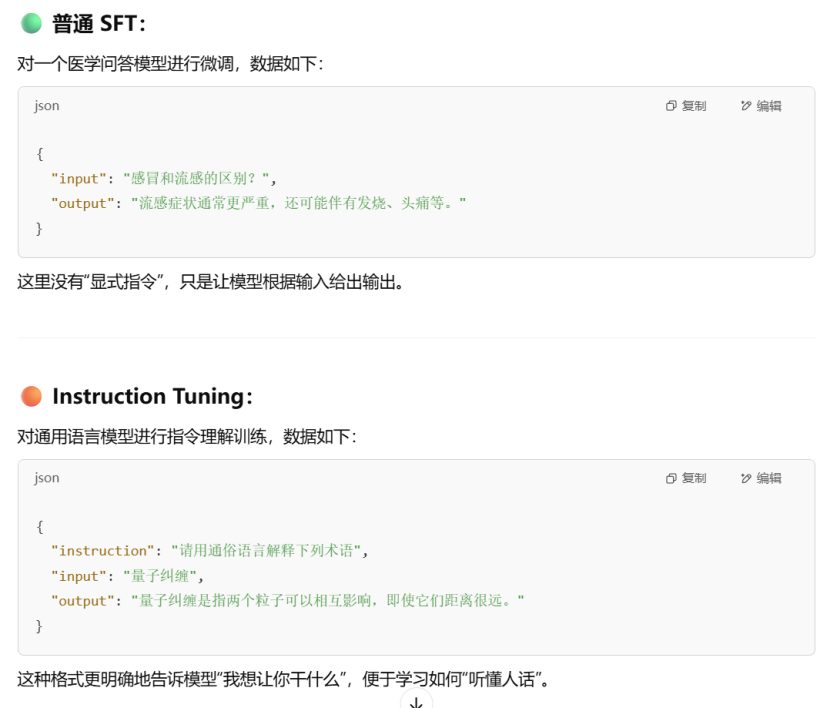The height and width of the screenshot is (708, 831).
Task: Click sentence 这种格式更明确地告诉模型
Action: click(x=283, y=679)
